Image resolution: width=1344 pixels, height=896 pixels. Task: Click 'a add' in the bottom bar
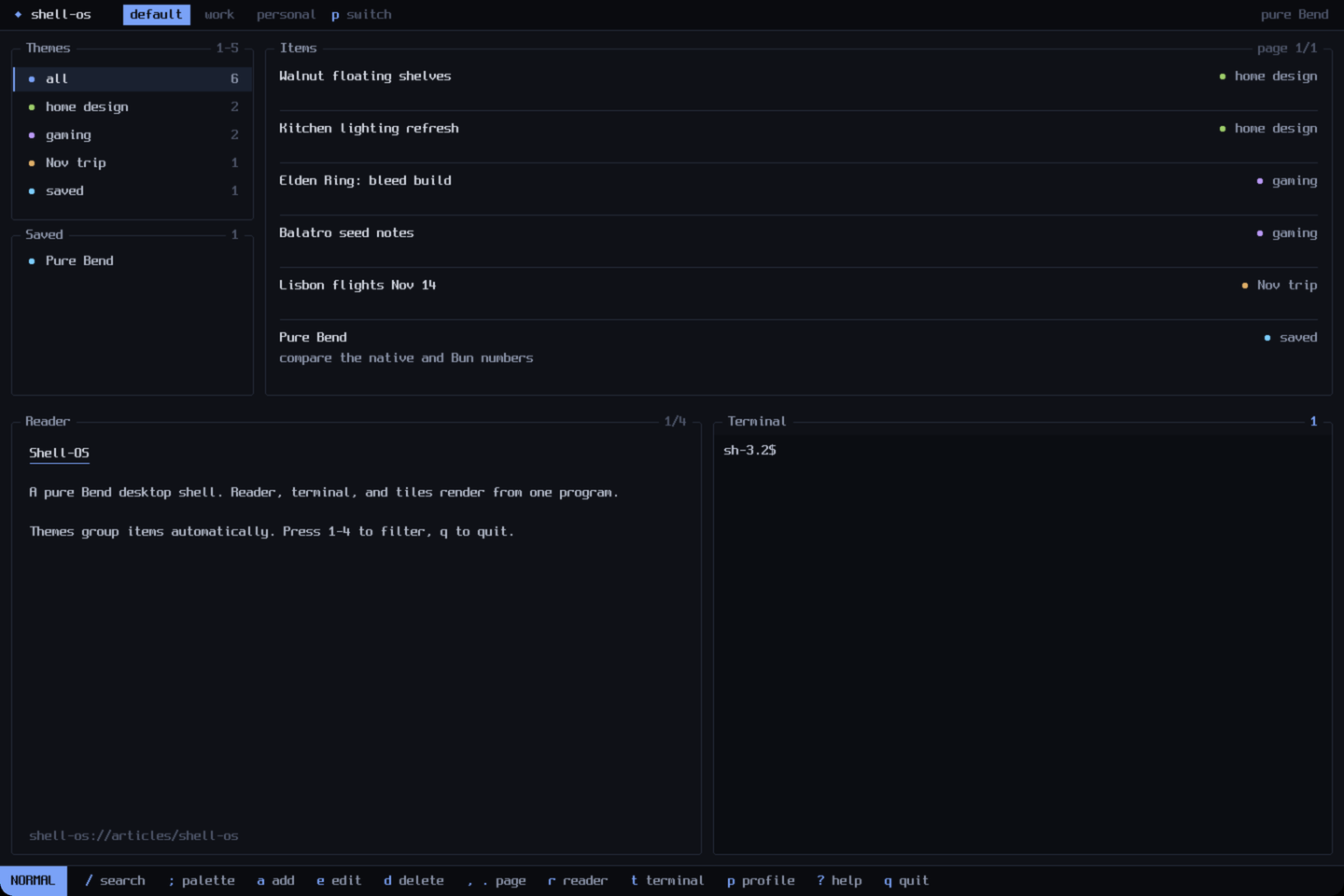pos(275,881)
